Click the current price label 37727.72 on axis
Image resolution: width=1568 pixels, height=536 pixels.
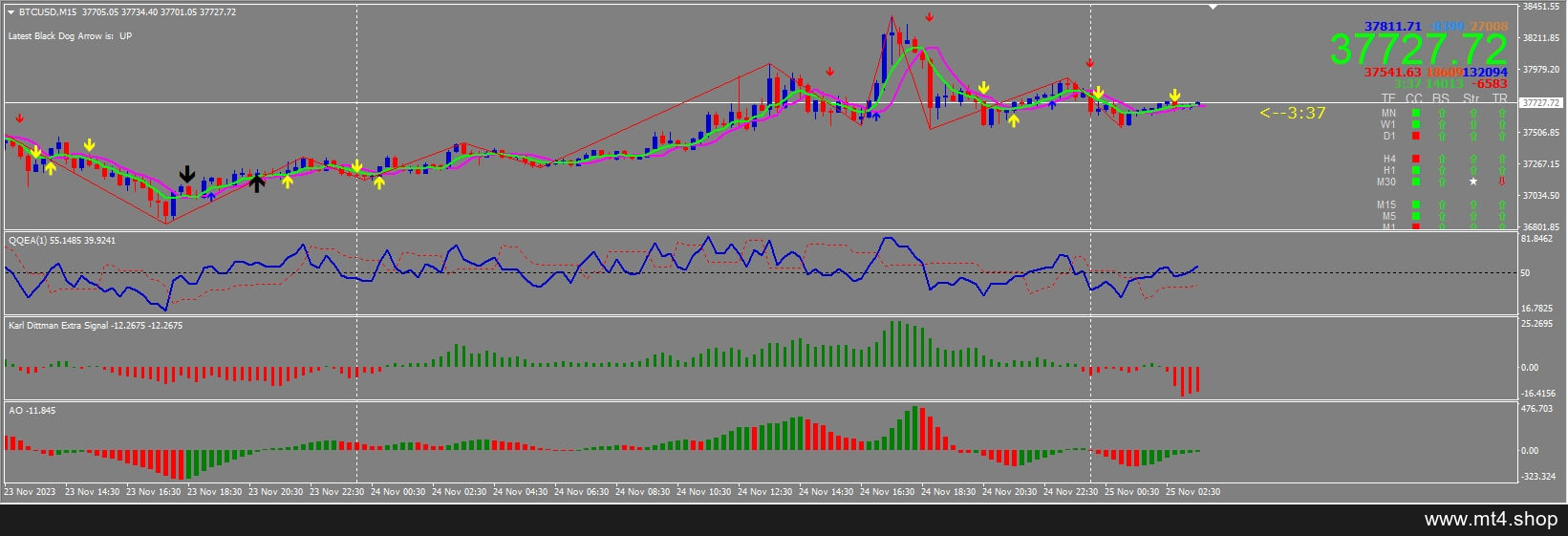click(1540, 102)
